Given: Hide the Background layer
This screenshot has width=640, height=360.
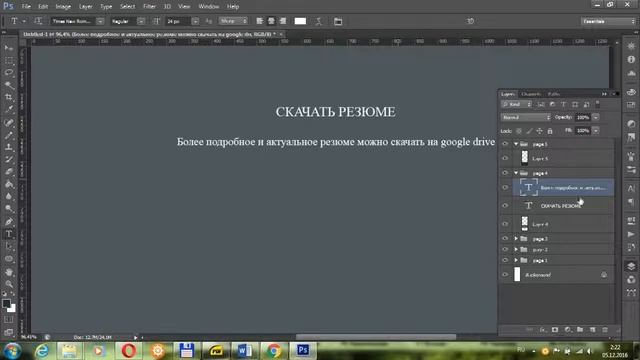Looking at the screenshot, I should [x=505, y=275].
